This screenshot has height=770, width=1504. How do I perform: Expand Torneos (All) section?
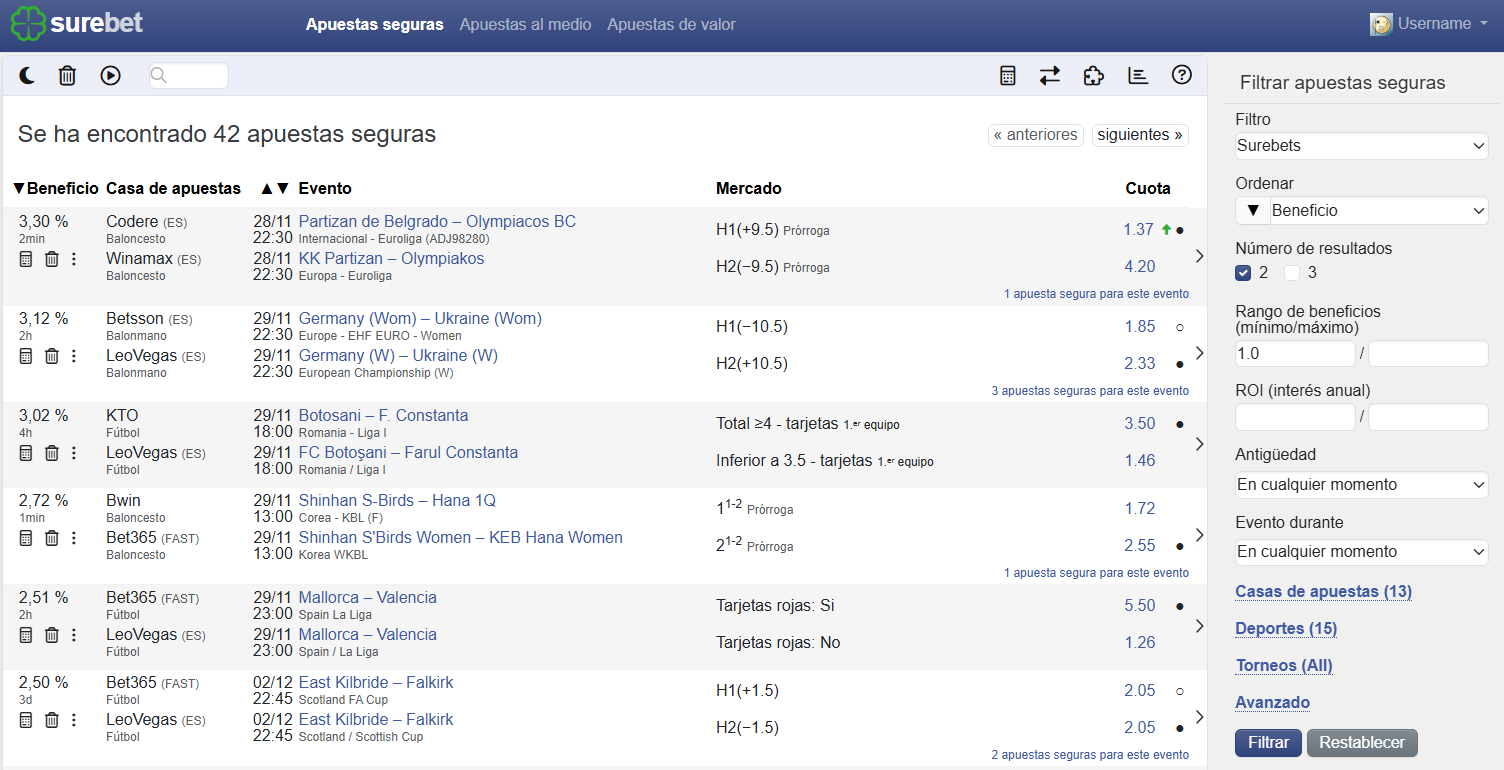pyautogui.click(x=1284, y=665)
